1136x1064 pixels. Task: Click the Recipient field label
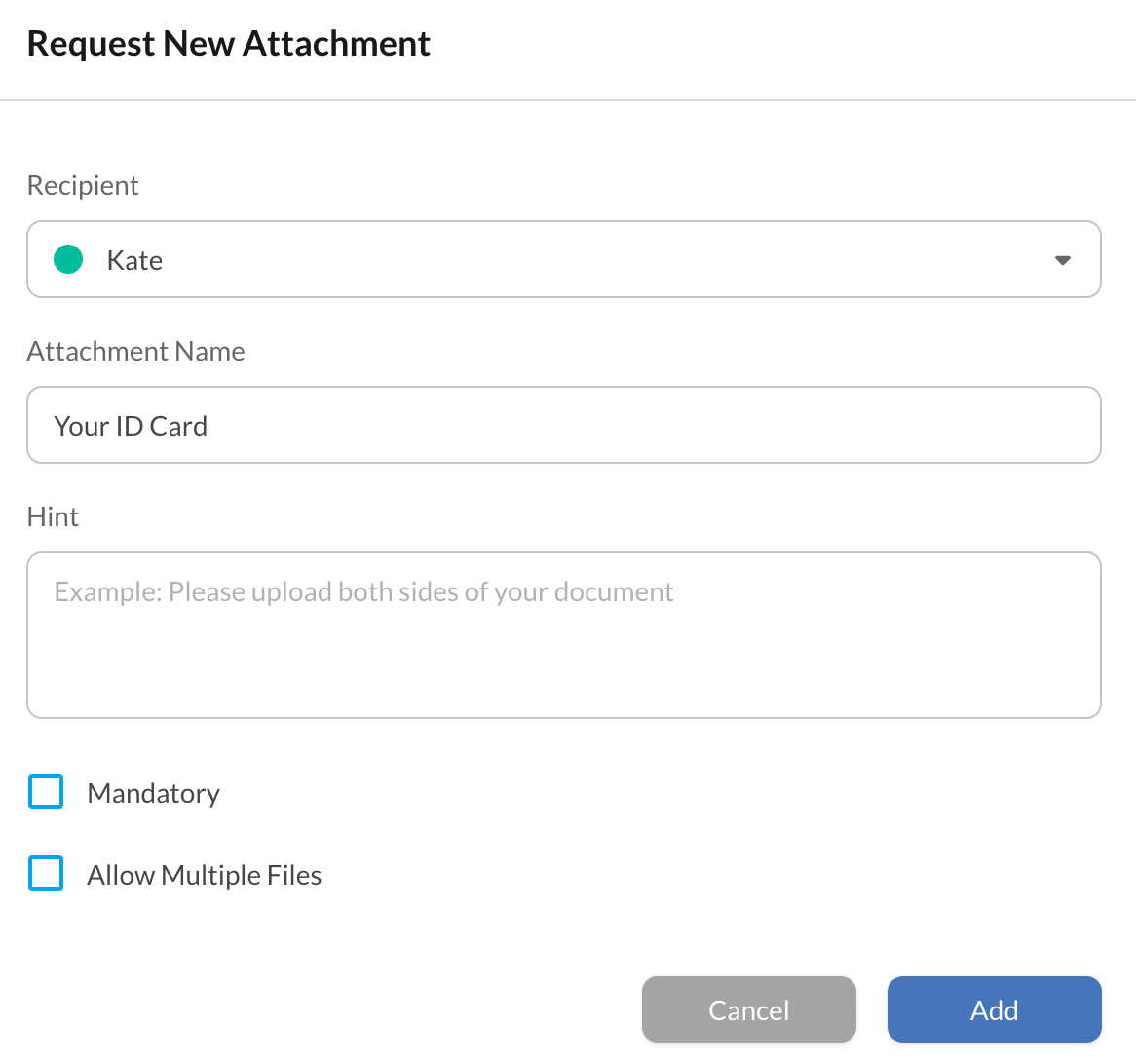click(x=83, y=185)
